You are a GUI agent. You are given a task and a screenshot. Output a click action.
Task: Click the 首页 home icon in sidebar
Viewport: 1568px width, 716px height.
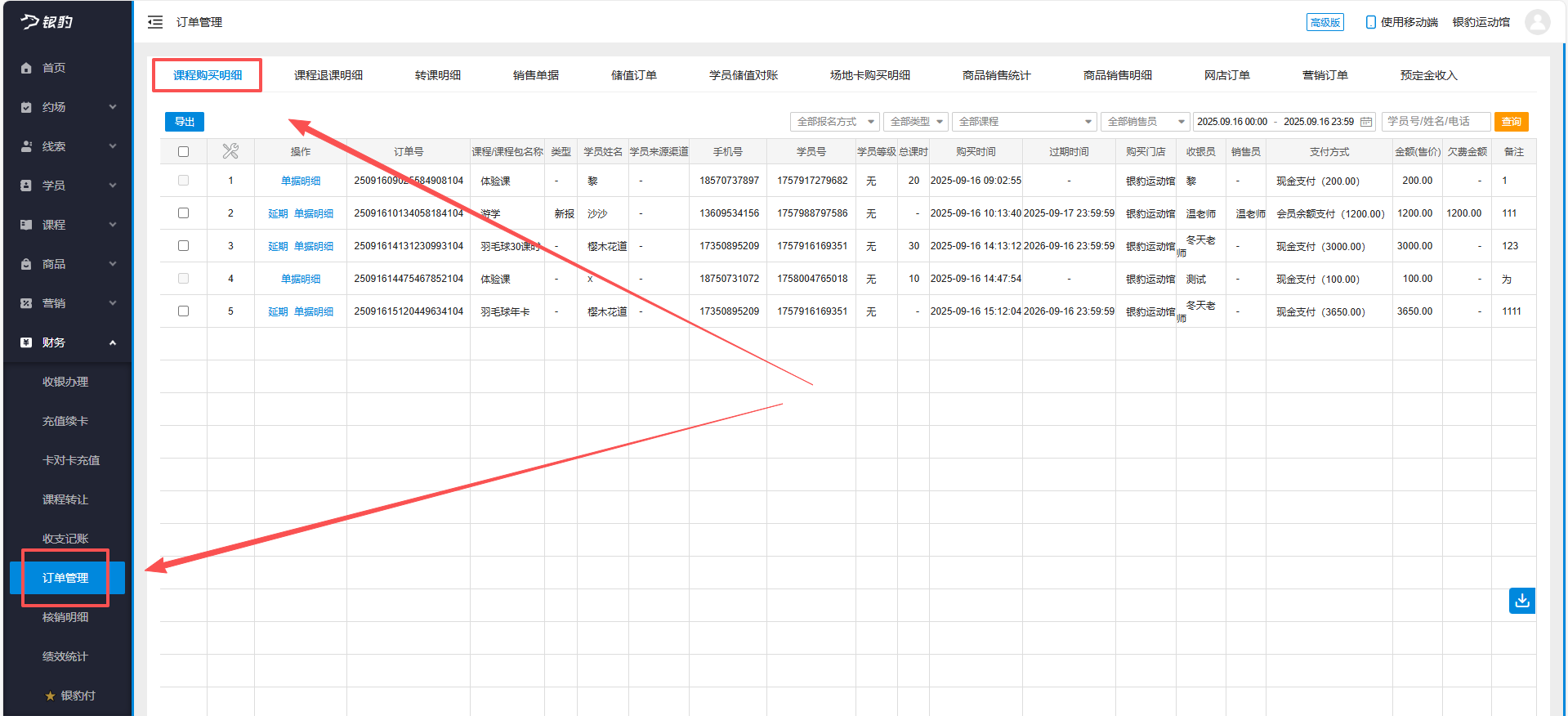pos(26,68)
